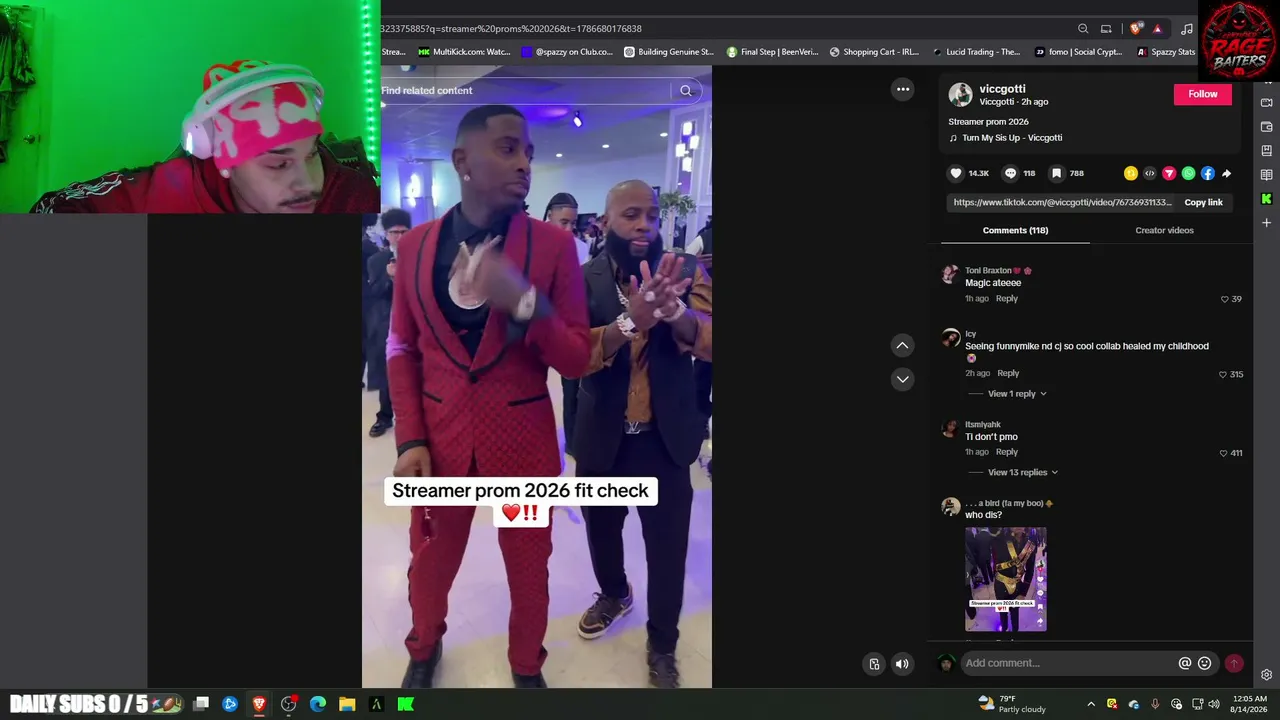This screenshot has width=1280, height=720.
Task: Copy the TikTok video link
Action: click(1203, 202)
